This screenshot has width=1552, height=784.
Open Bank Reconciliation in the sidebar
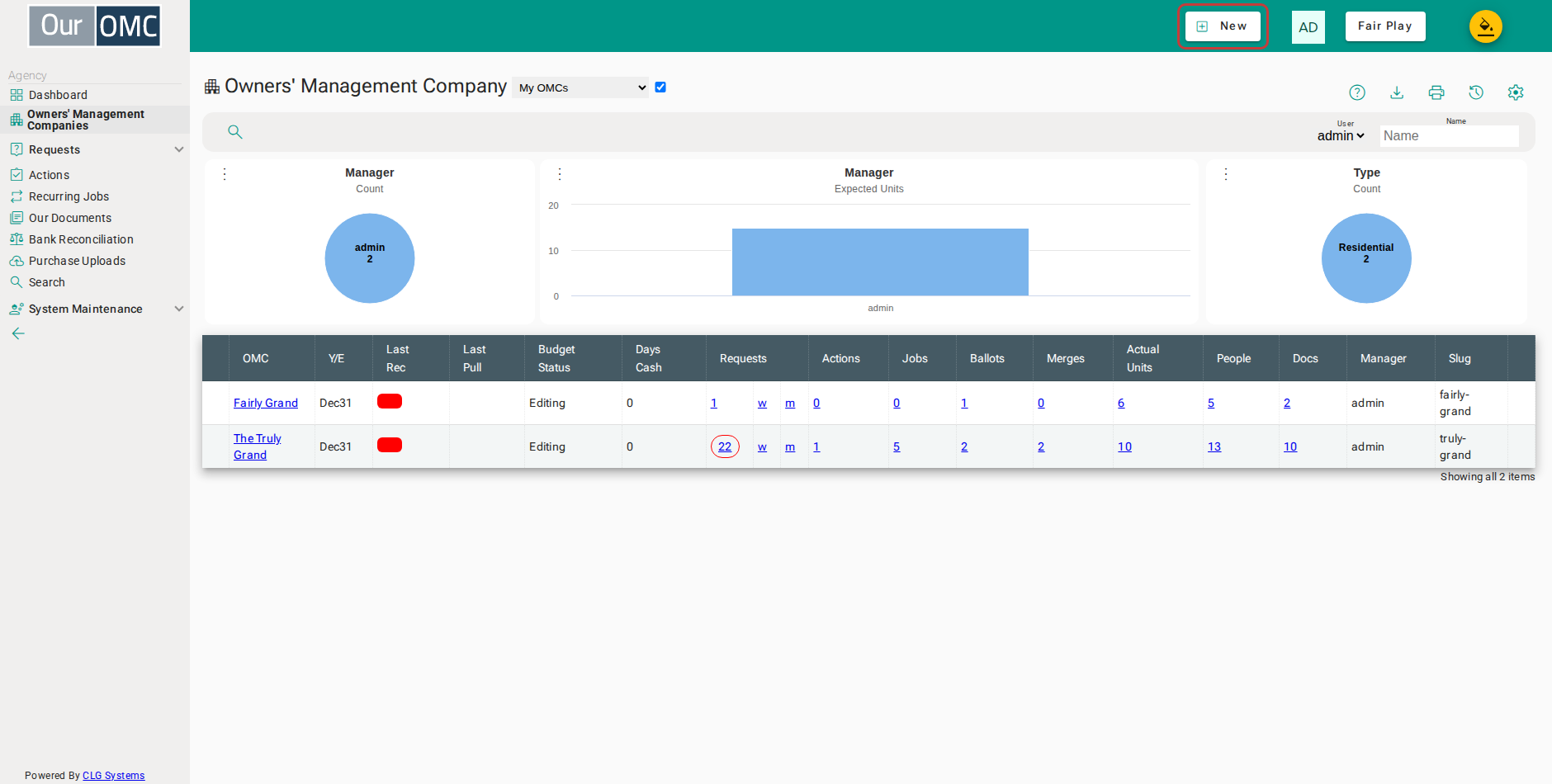click(81, 239)
